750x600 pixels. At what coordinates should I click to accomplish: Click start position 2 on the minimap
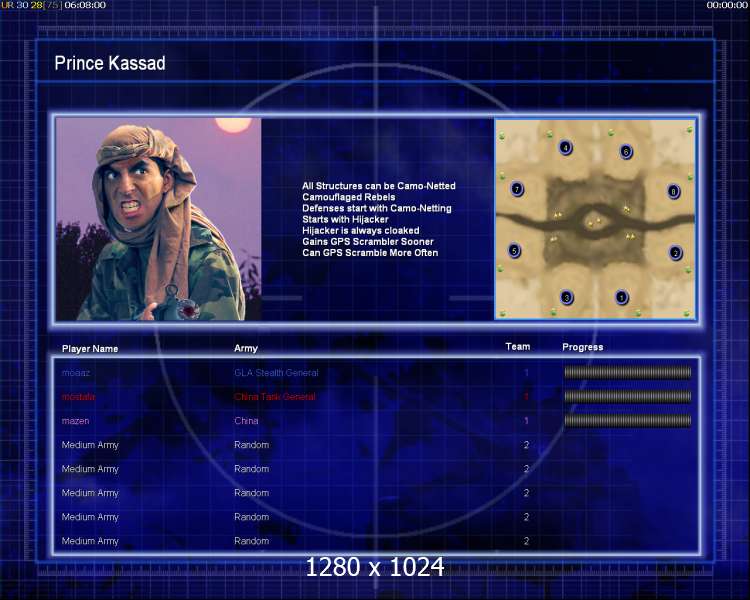[x=675, y=253]
